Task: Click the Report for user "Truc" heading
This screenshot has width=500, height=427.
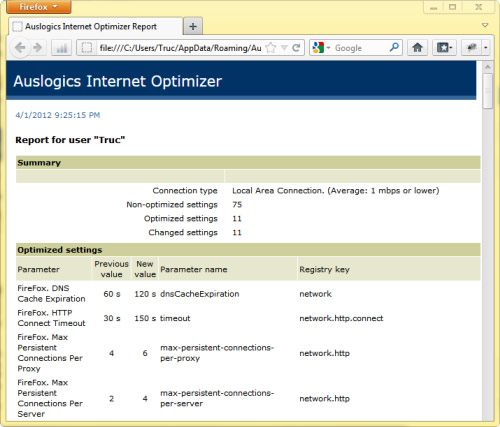Action: point(70,140)
